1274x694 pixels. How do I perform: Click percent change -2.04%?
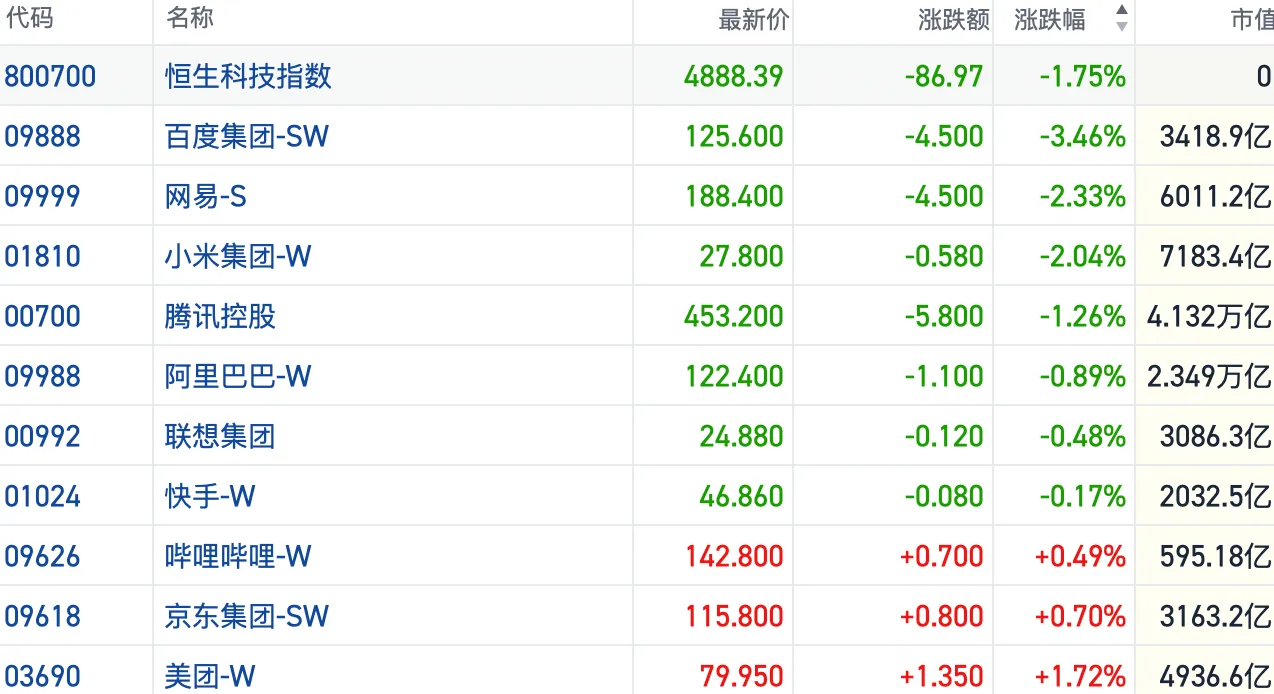point(1081,256)
